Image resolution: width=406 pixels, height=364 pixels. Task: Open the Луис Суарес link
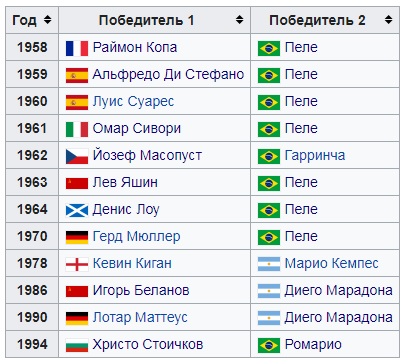click(133, 101)
